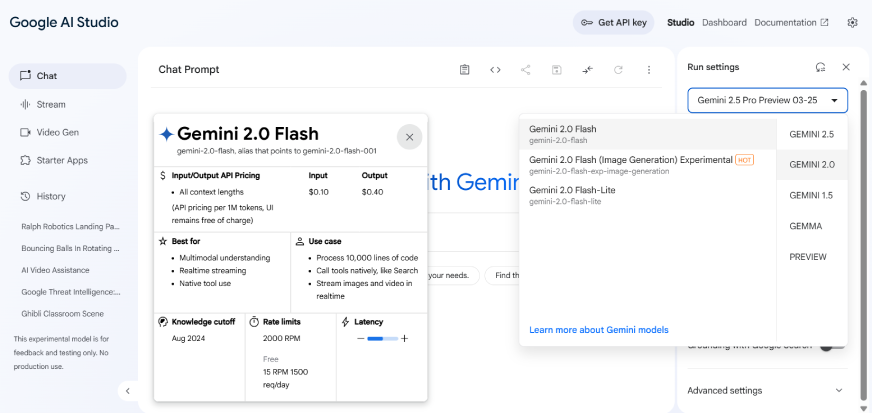Viewport: 872px width, 413px height.
Task: Switch to the Dashboard tab
Action: 724,23
